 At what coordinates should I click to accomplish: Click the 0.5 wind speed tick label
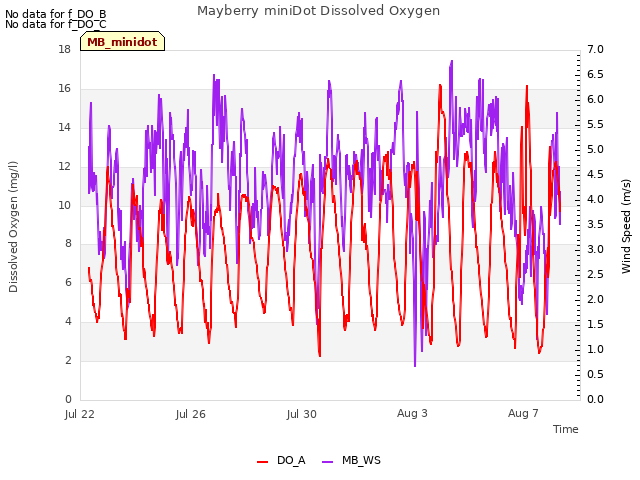tap(595, 374)
